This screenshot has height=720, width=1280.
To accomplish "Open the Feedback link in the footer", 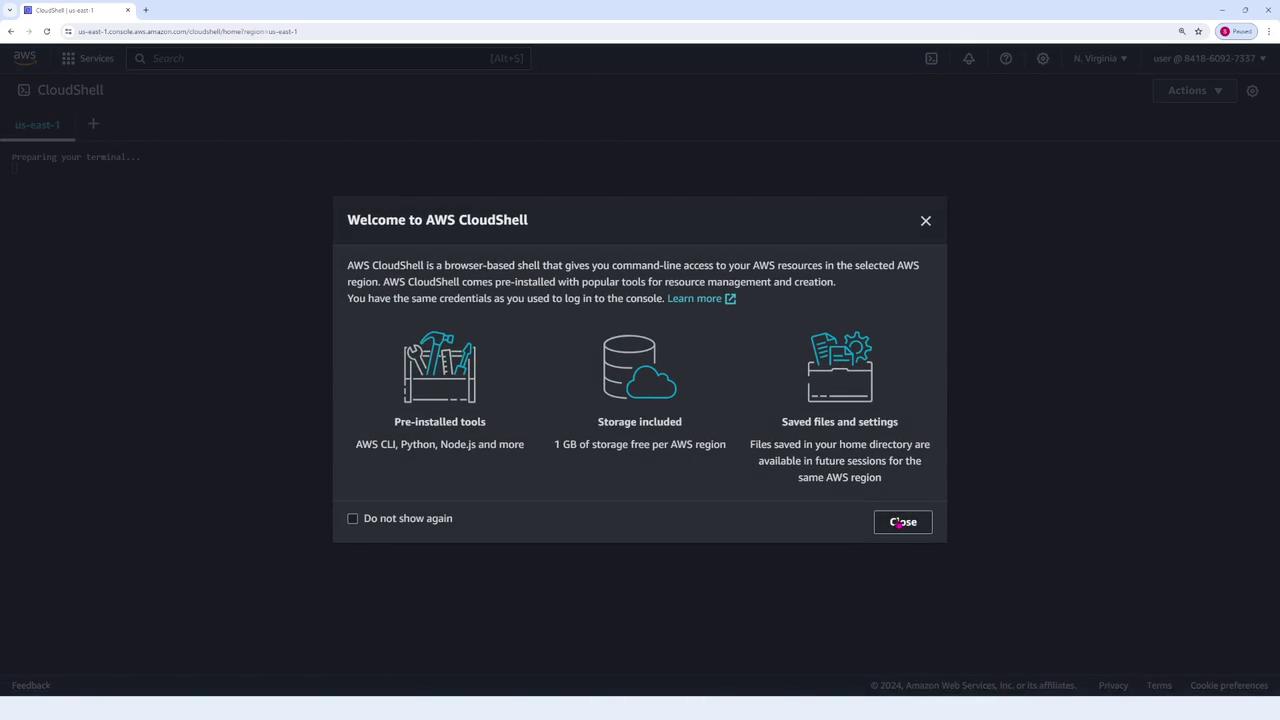I will point(31,686).
